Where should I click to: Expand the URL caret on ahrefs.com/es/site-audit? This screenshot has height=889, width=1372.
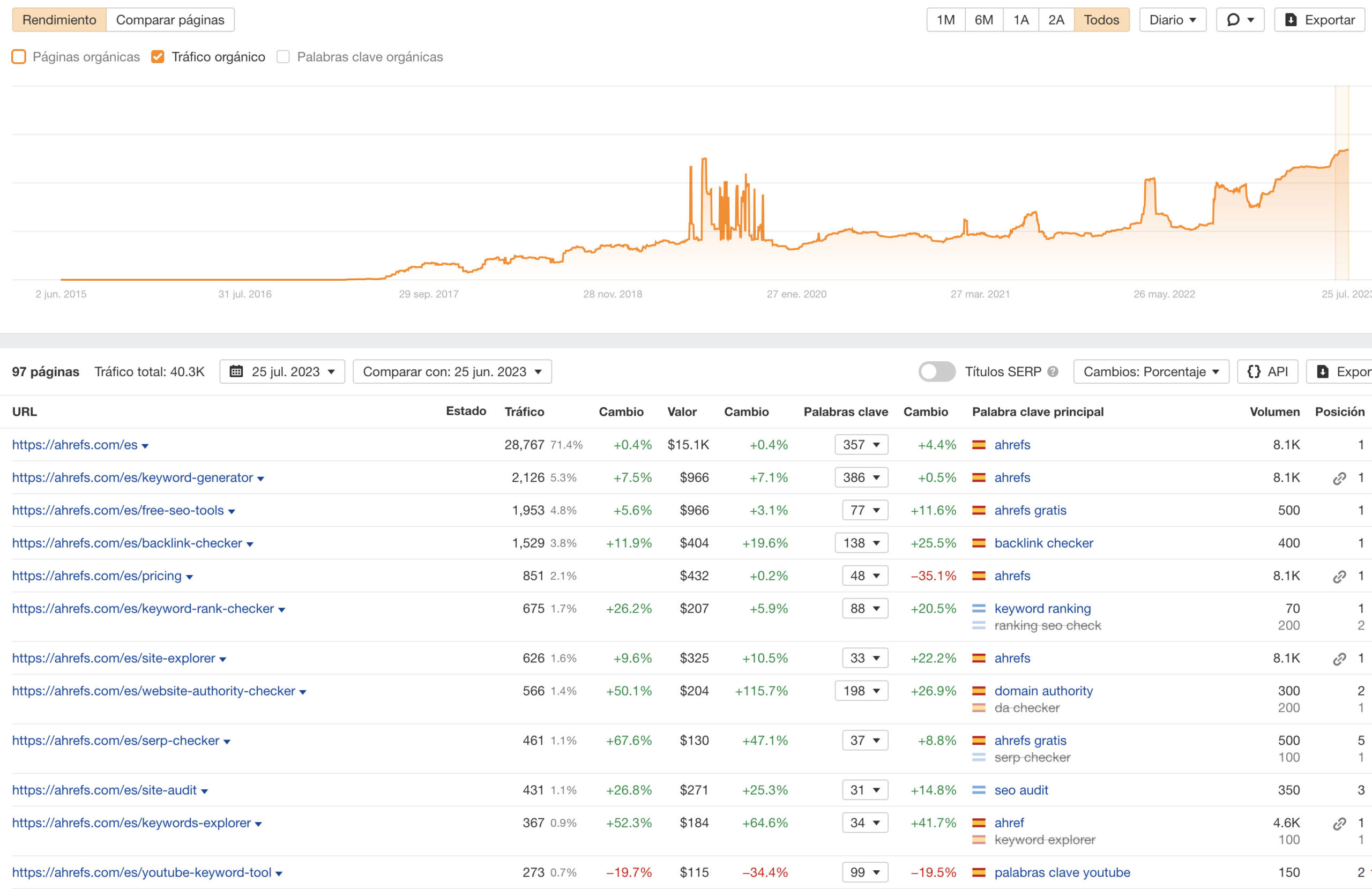(x=205, y=790)
